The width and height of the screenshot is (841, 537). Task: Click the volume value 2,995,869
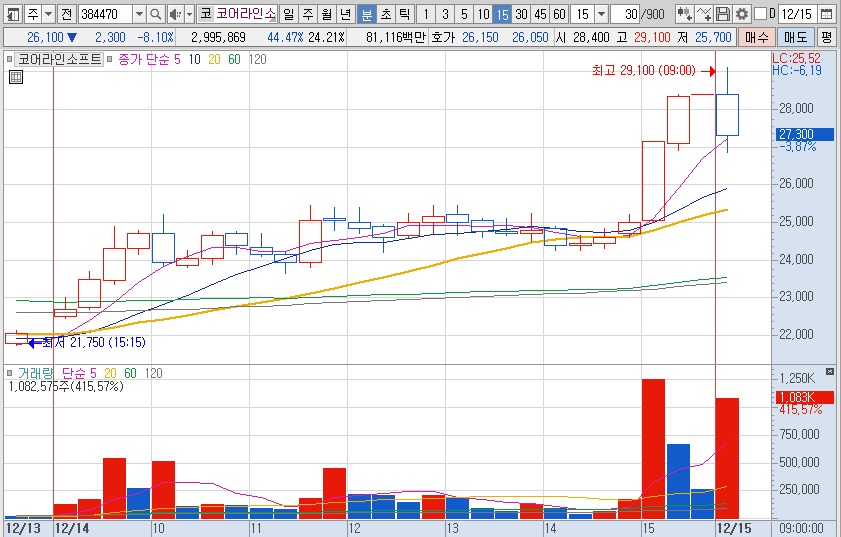pyautogui.click(x=218, y=38)
